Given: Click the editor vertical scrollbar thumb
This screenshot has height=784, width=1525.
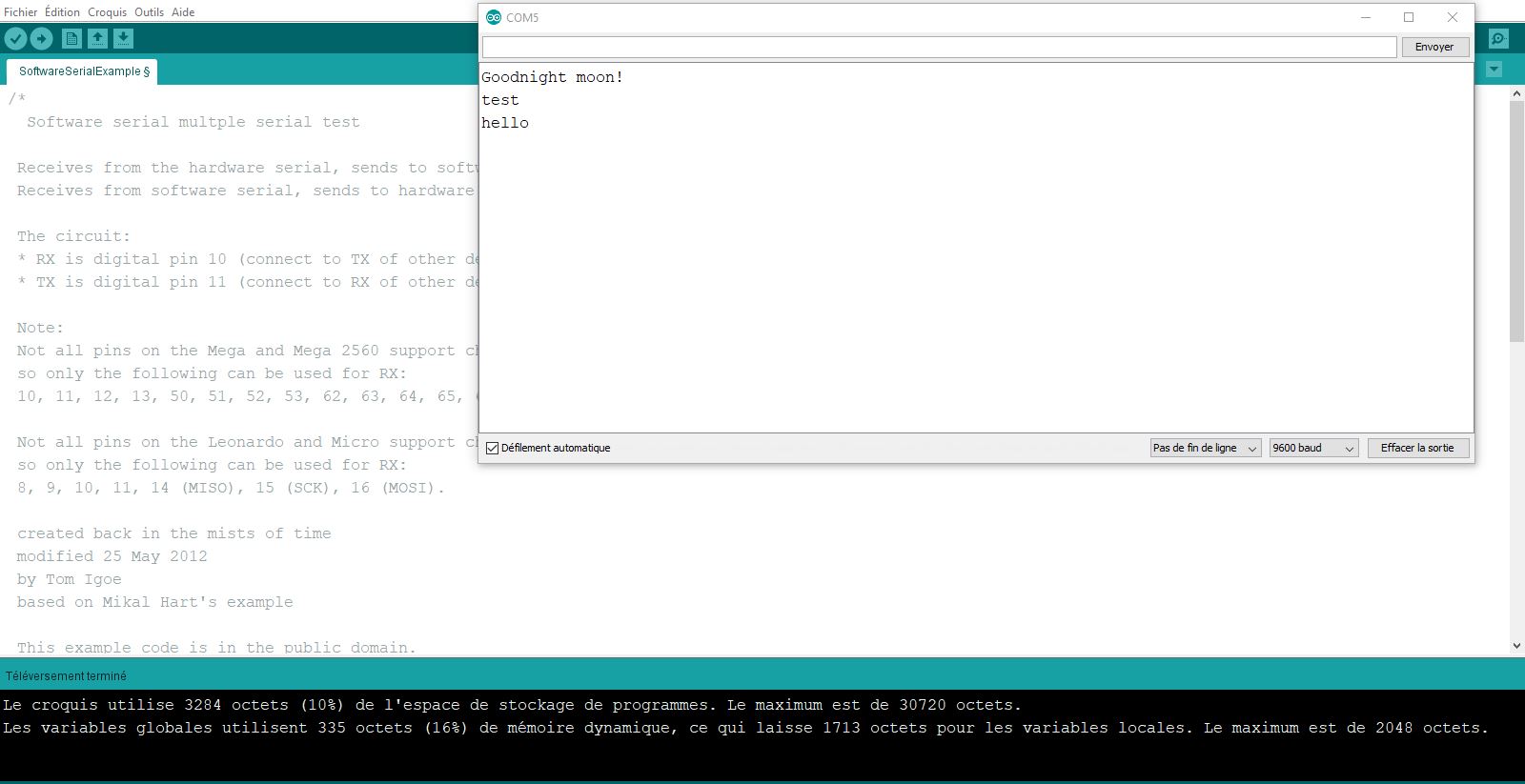Looking at the screenshot, I should click(x=1516, y=221).
